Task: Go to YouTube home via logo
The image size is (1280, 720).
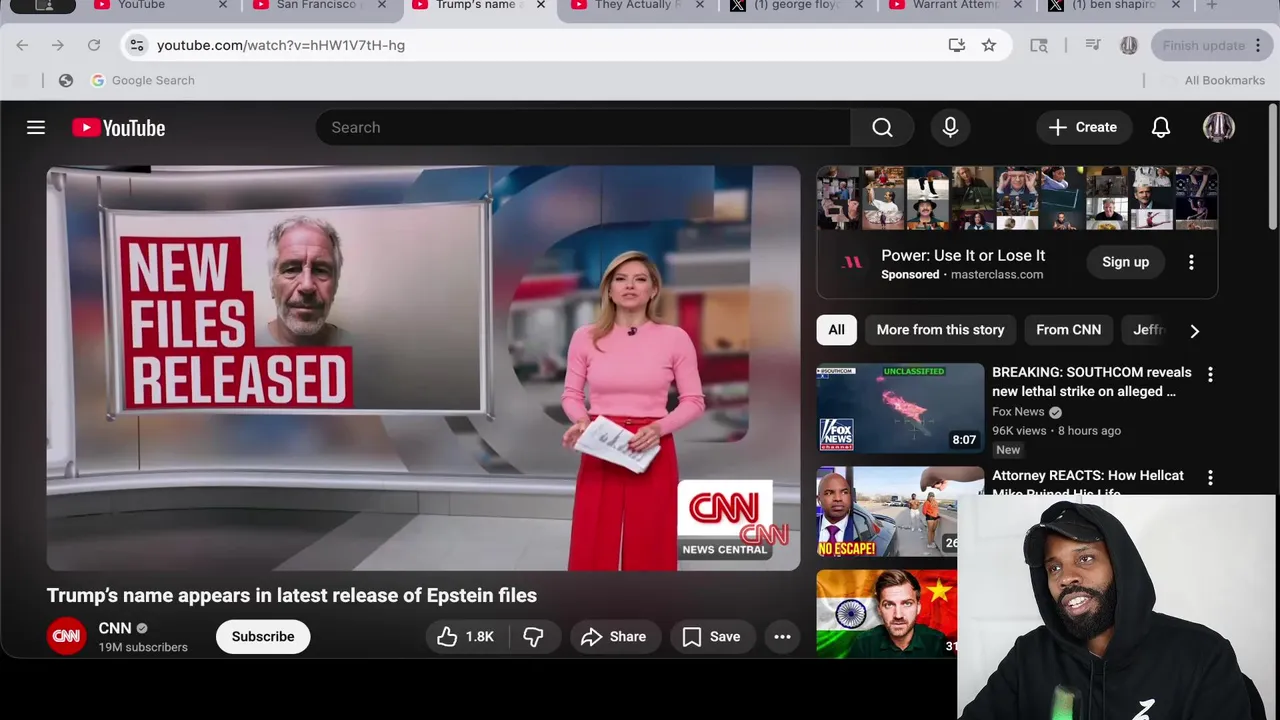Action: [x=118, y=128]
